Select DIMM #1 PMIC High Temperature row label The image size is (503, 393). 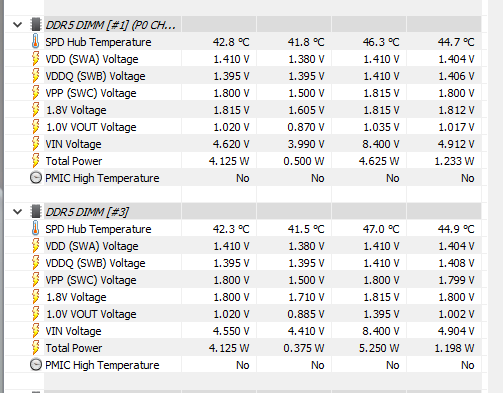pyautogui.click(x=102, y=178)
